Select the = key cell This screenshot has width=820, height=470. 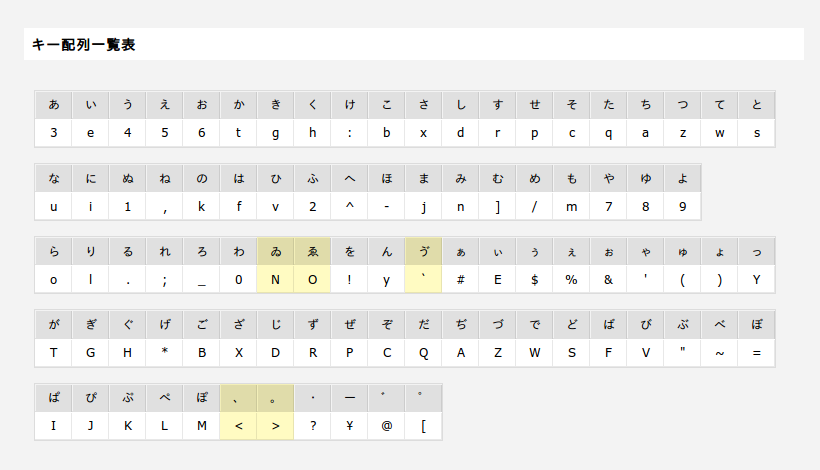[757, 352]
